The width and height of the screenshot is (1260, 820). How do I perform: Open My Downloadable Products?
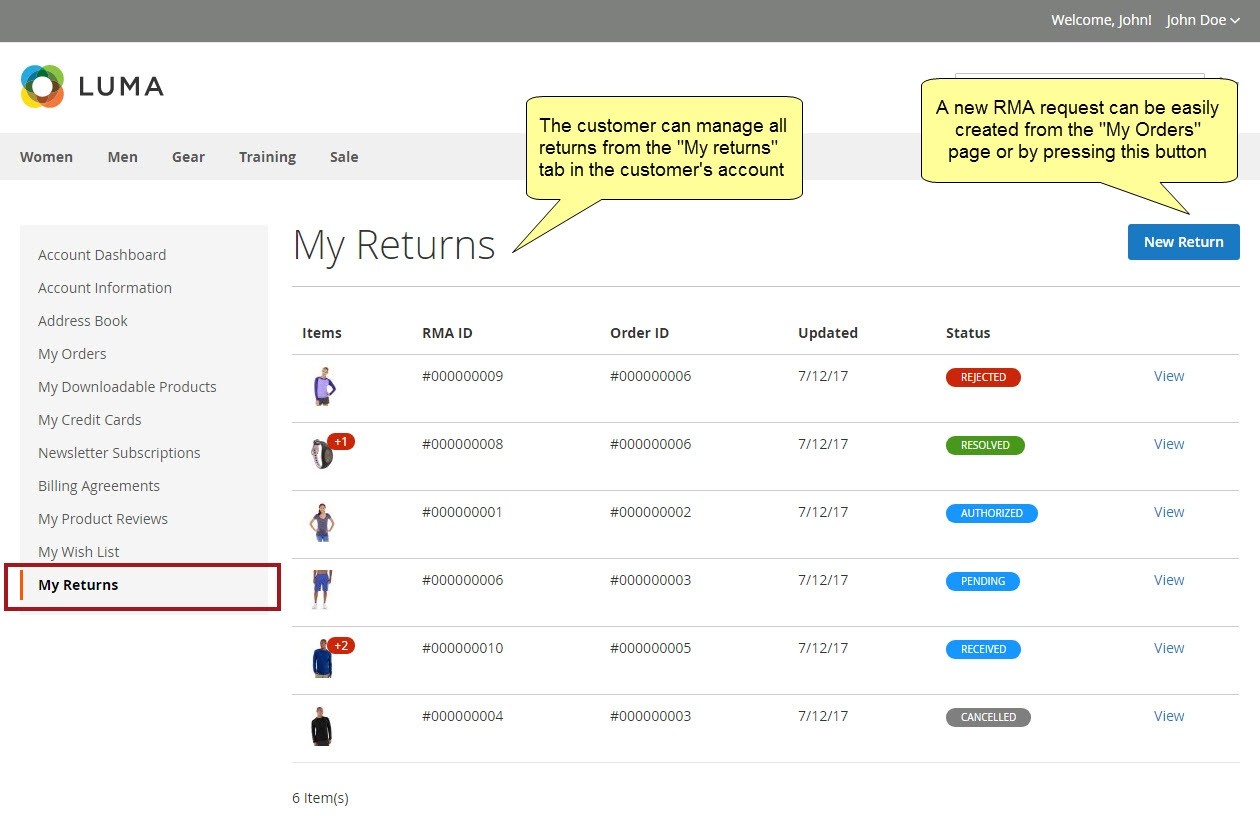click(x=127, y=387)
